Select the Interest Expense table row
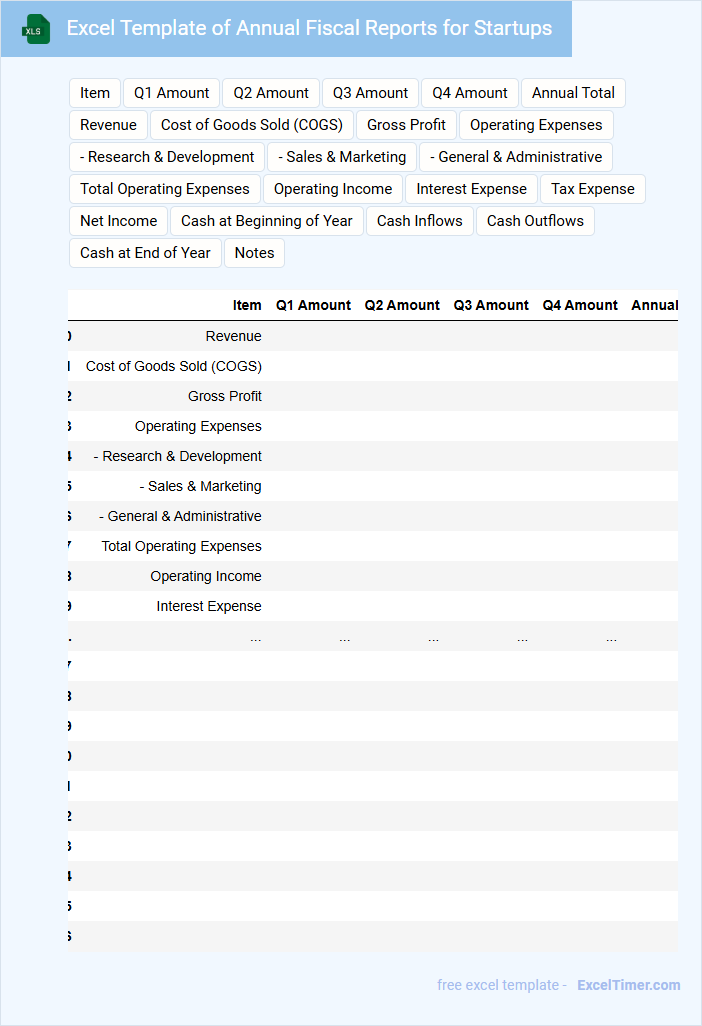The image size is (702, 1026). (x=373, y=607)
